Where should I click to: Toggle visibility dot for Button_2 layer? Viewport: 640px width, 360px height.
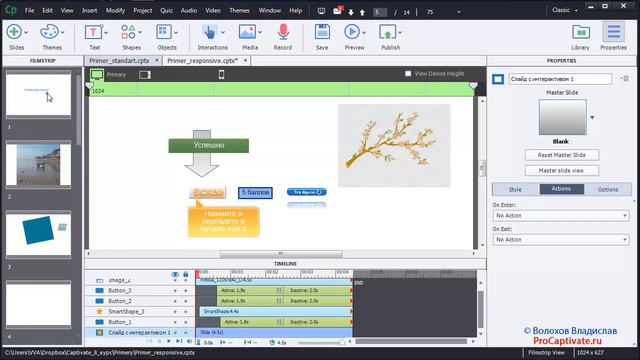(175, 301)
